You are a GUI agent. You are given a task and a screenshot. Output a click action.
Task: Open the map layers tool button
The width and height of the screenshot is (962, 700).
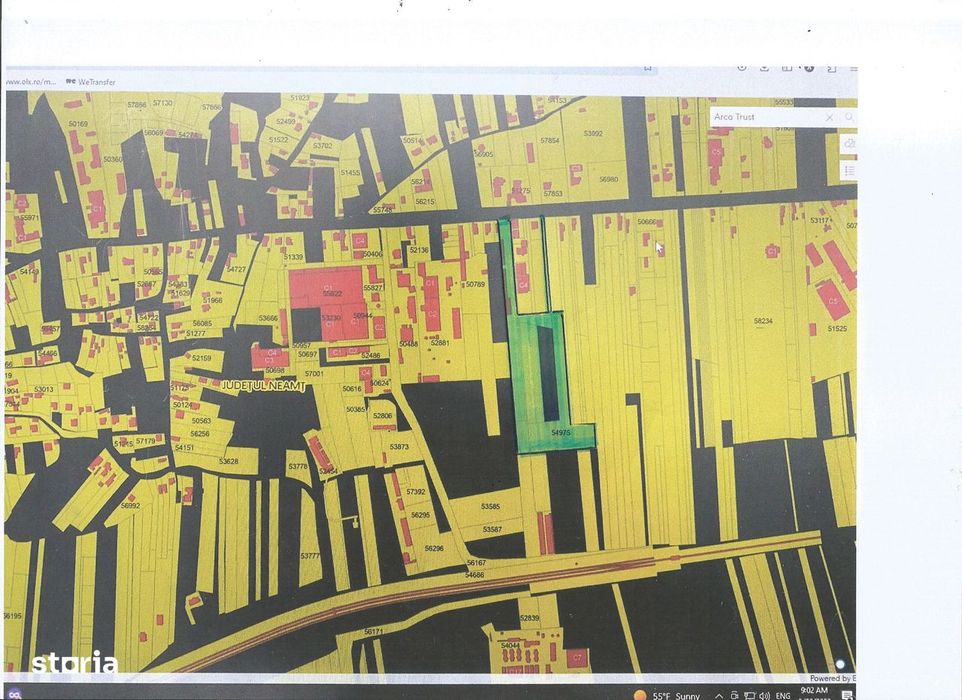tap(850, 144)
